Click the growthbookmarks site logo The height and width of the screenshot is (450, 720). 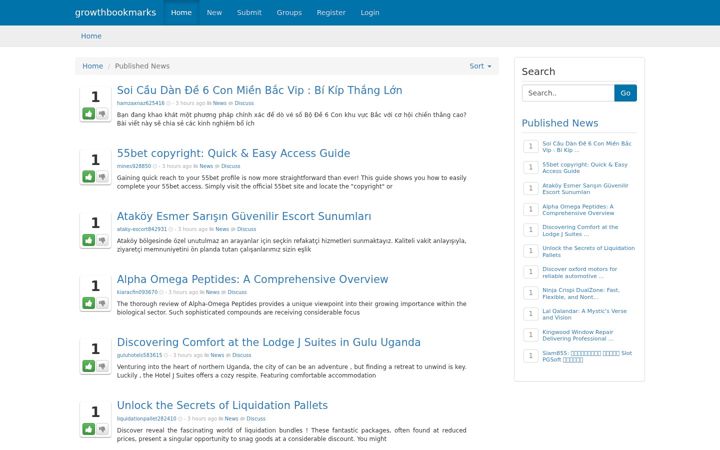point(115,12)
